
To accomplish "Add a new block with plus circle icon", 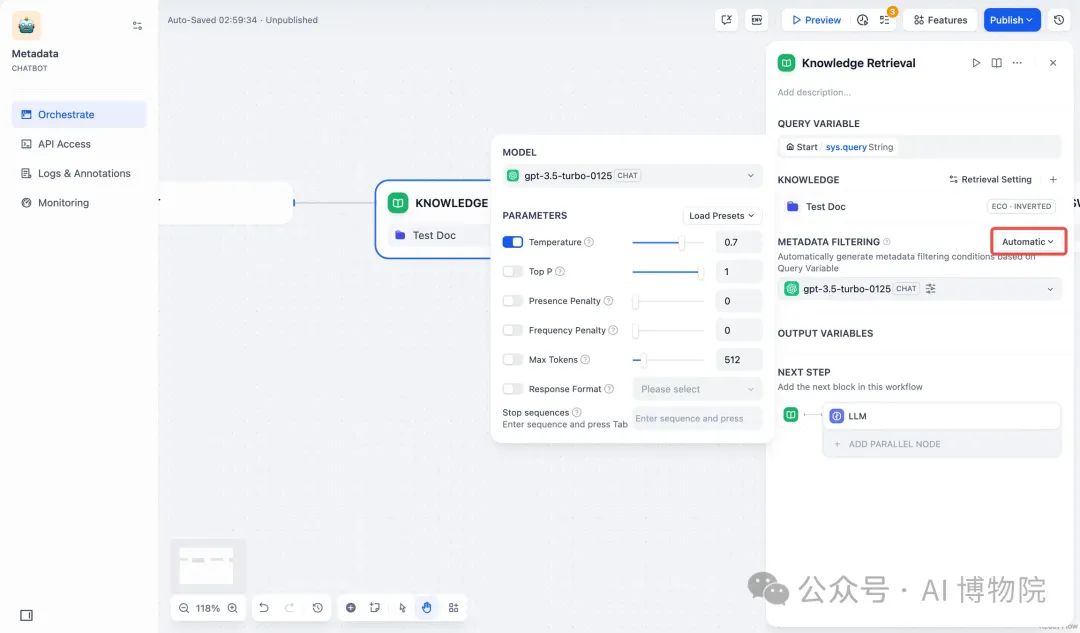I will point(351,608).
